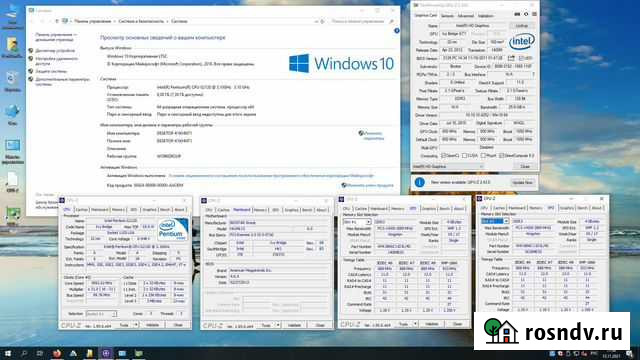The height and width of the screenshot is (360, 640).
Task: Click the Intel Pentium logo in CPU-Z
Action: pyautogui.click(x=173, y=229)
